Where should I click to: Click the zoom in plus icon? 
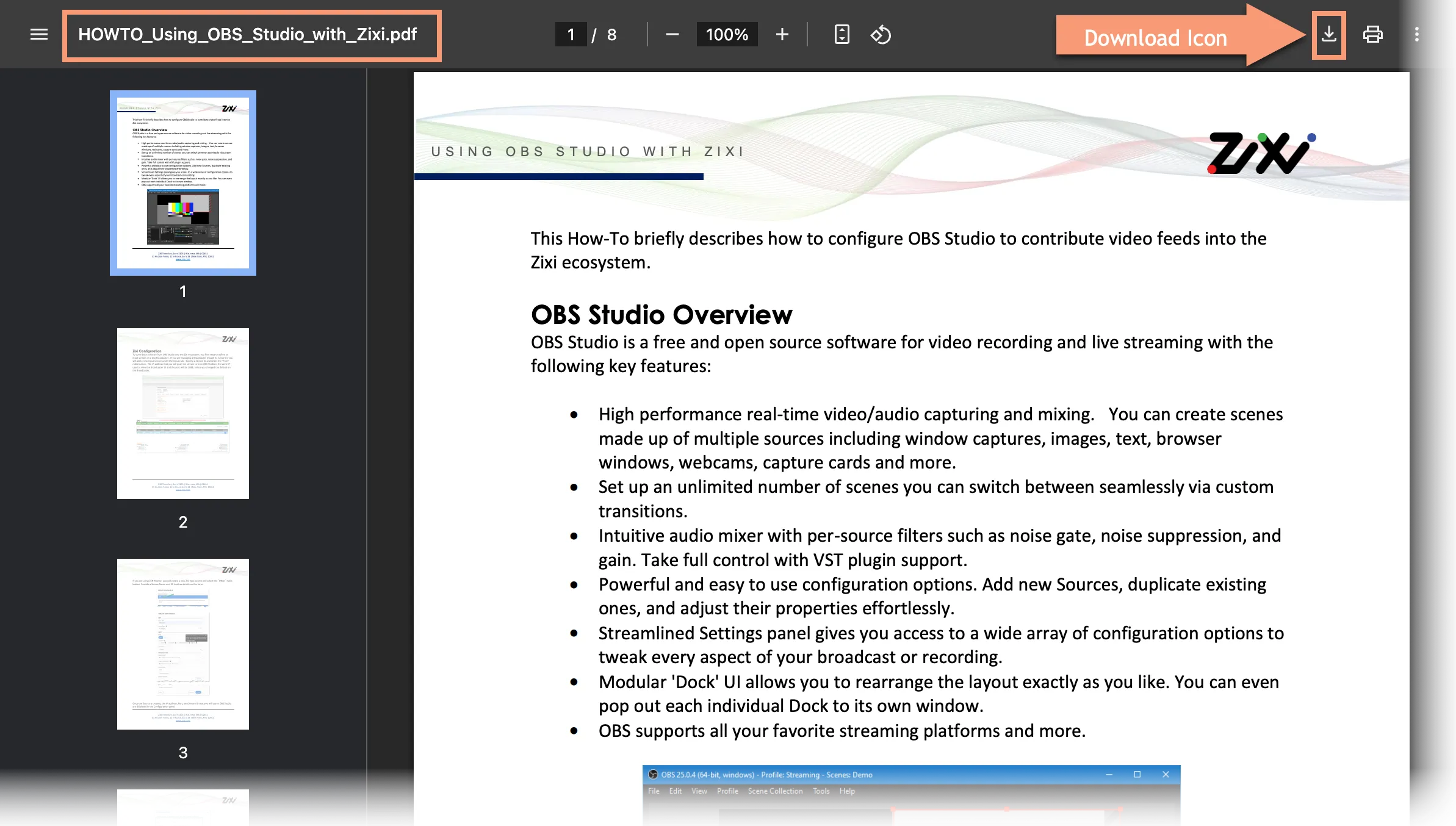(x=782, y=35)
